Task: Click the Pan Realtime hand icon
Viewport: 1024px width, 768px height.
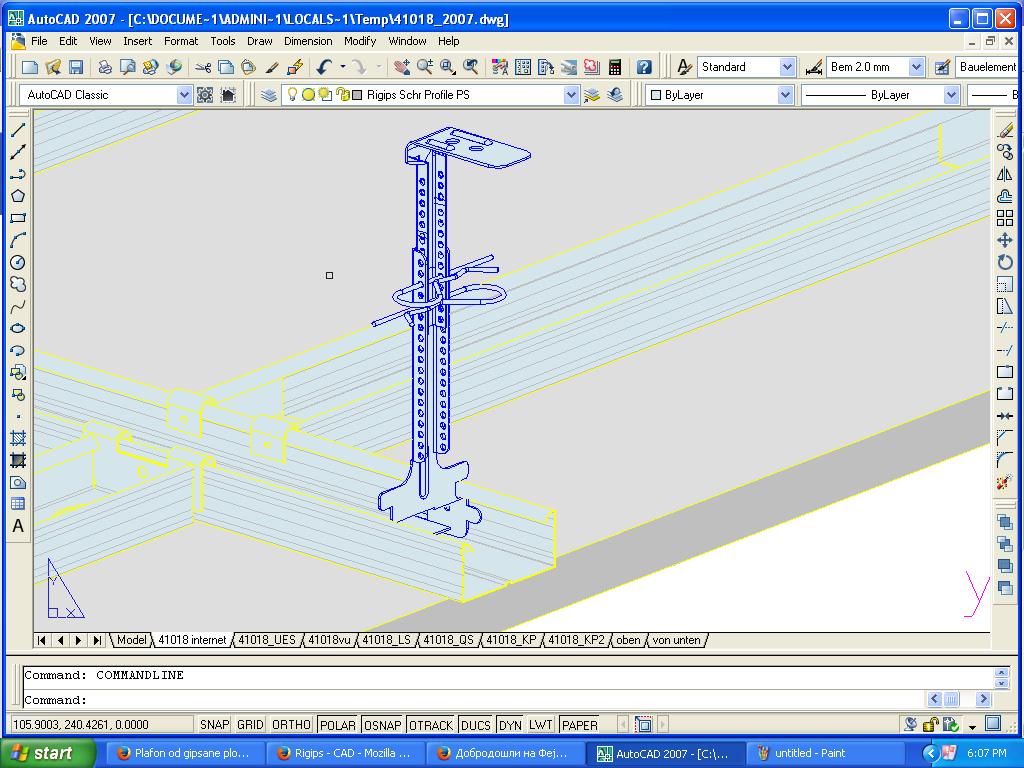Action: coord(402,67)
